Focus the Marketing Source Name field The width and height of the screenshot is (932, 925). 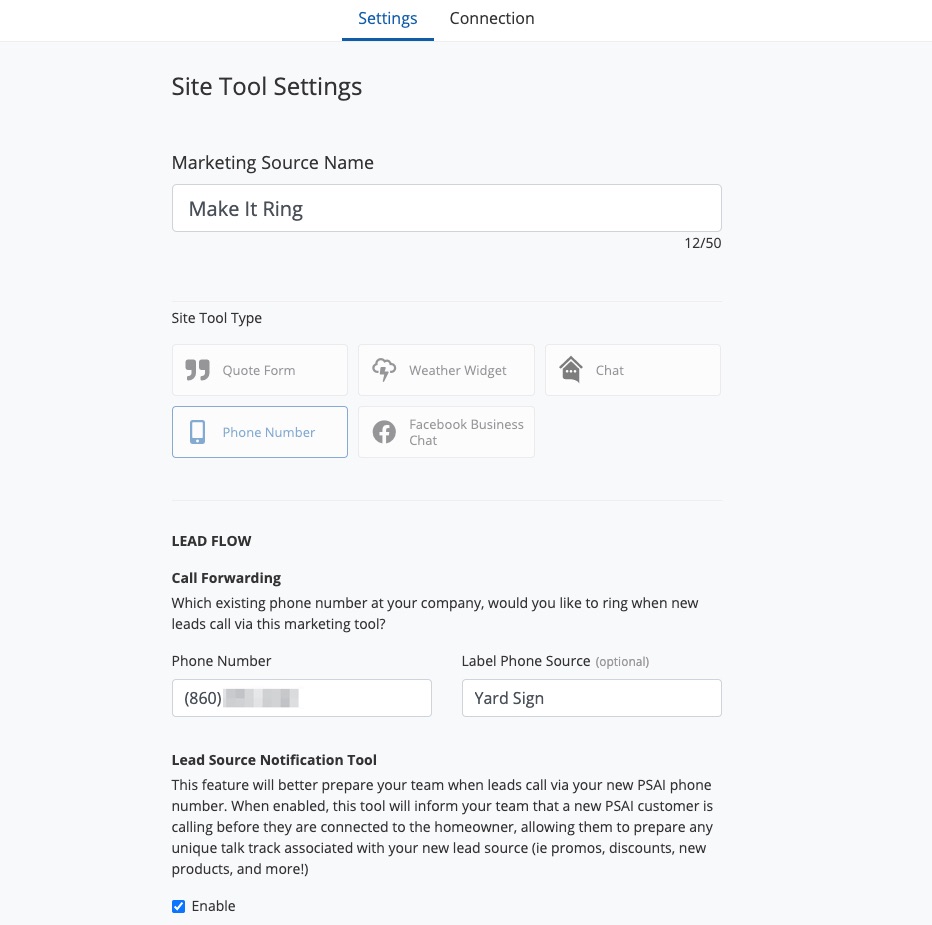446,208
